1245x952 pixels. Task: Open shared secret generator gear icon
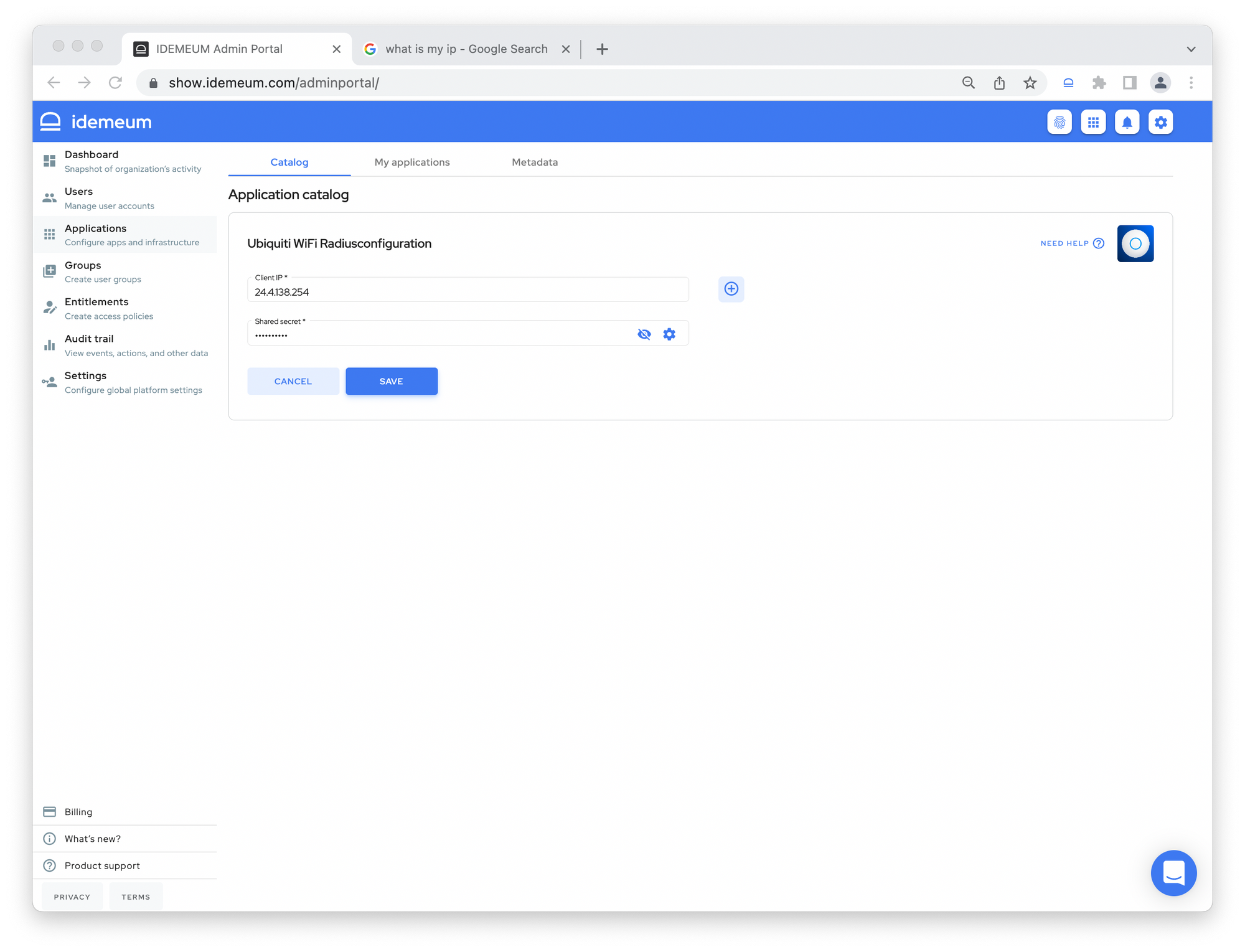point(669,334)
